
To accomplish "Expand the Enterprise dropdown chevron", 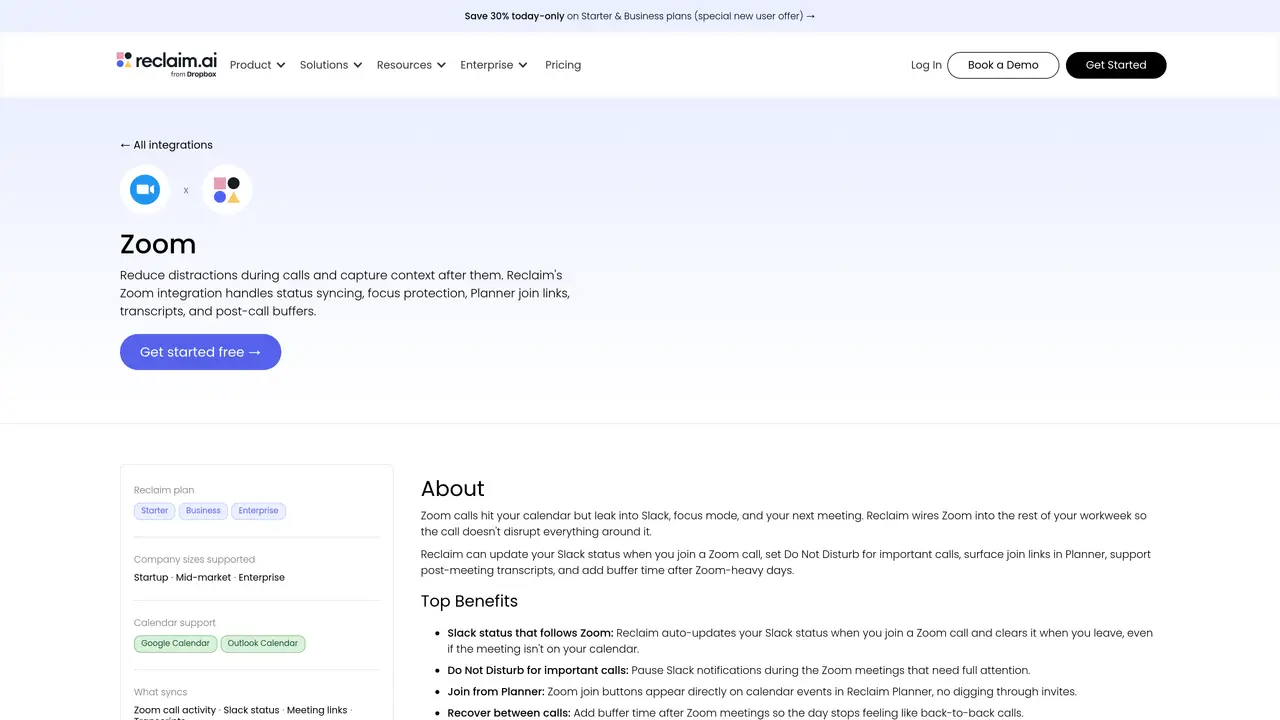I will [522, 65].
